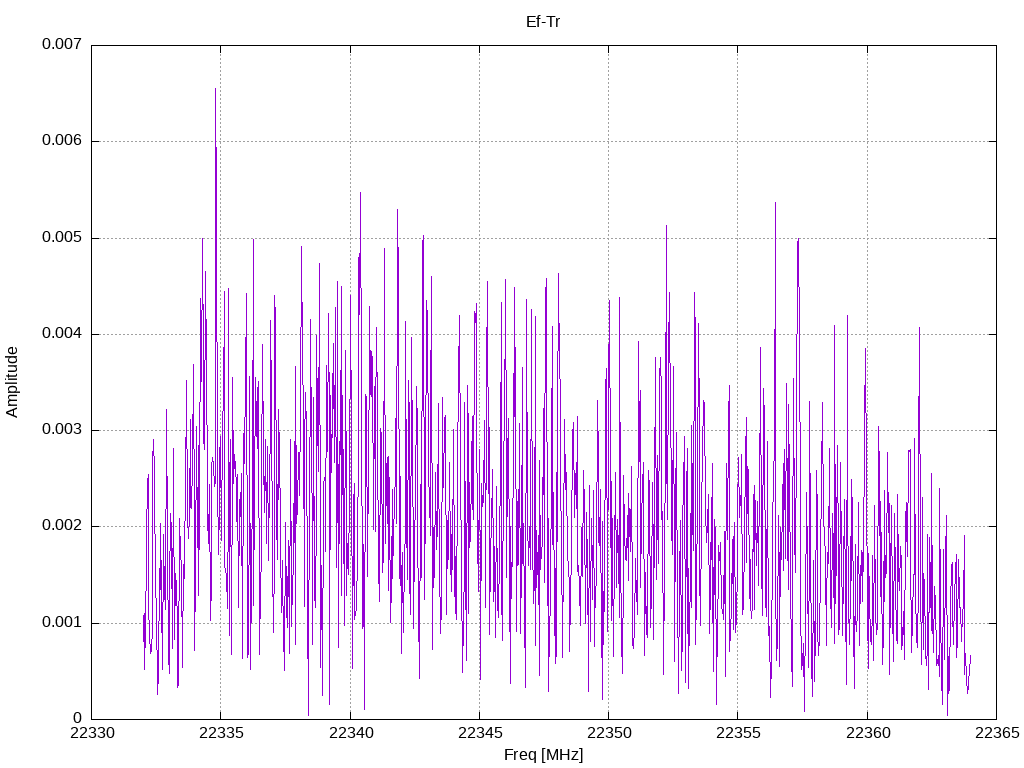Click the x-axis tick label 22360
This screenshot has width=1024, height=768.
pos(868,733)
